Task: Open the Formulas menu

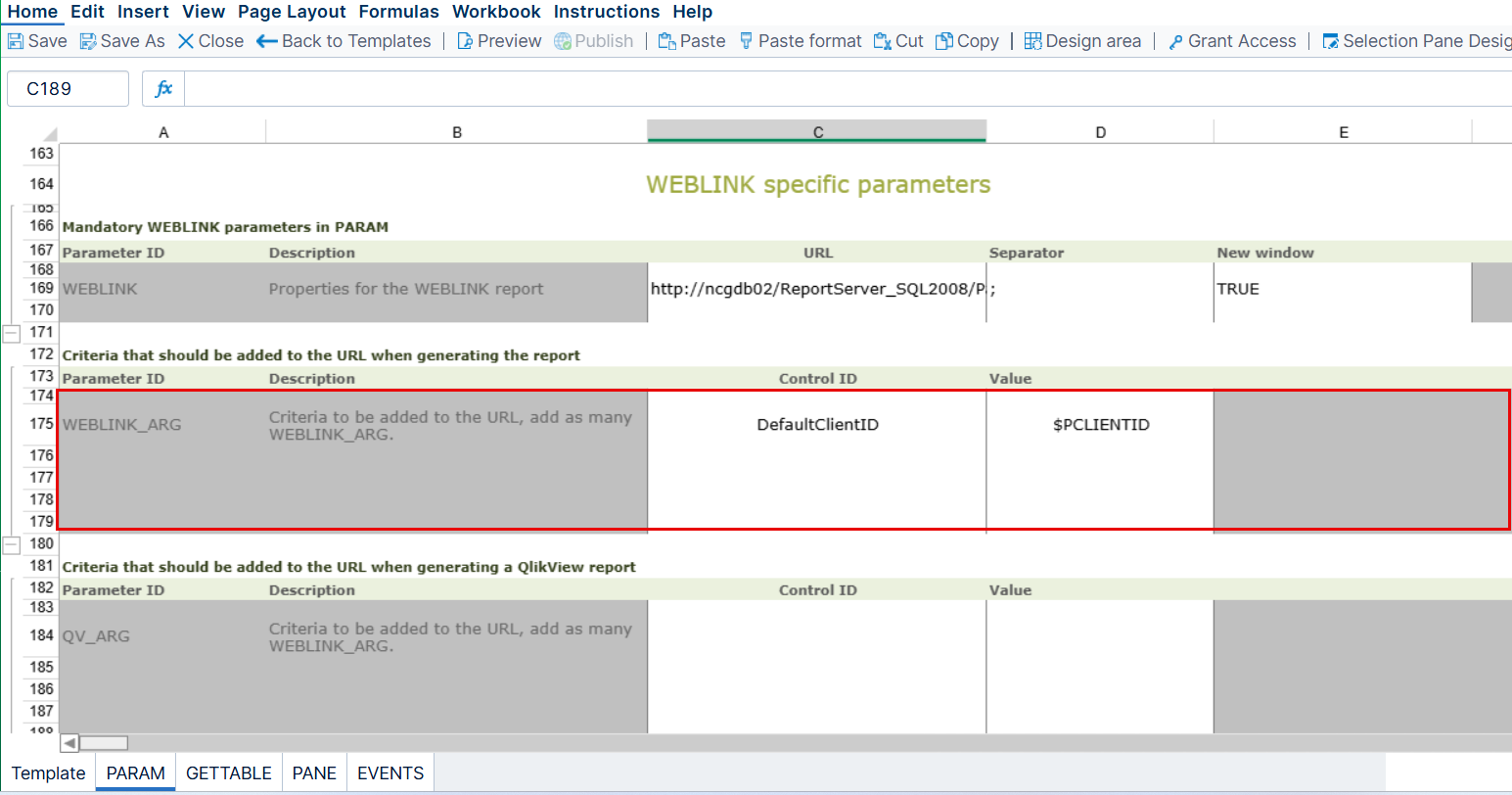Action: 398,12
